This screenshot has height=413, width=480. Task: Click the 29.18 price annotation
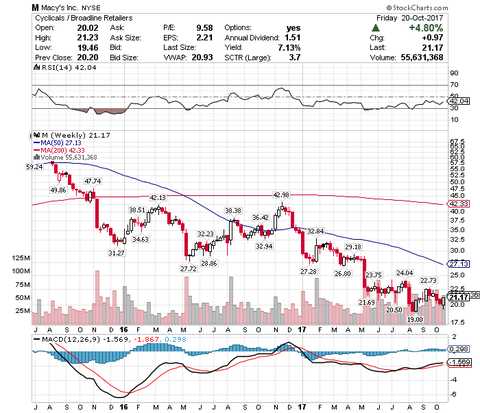(353, 247)
